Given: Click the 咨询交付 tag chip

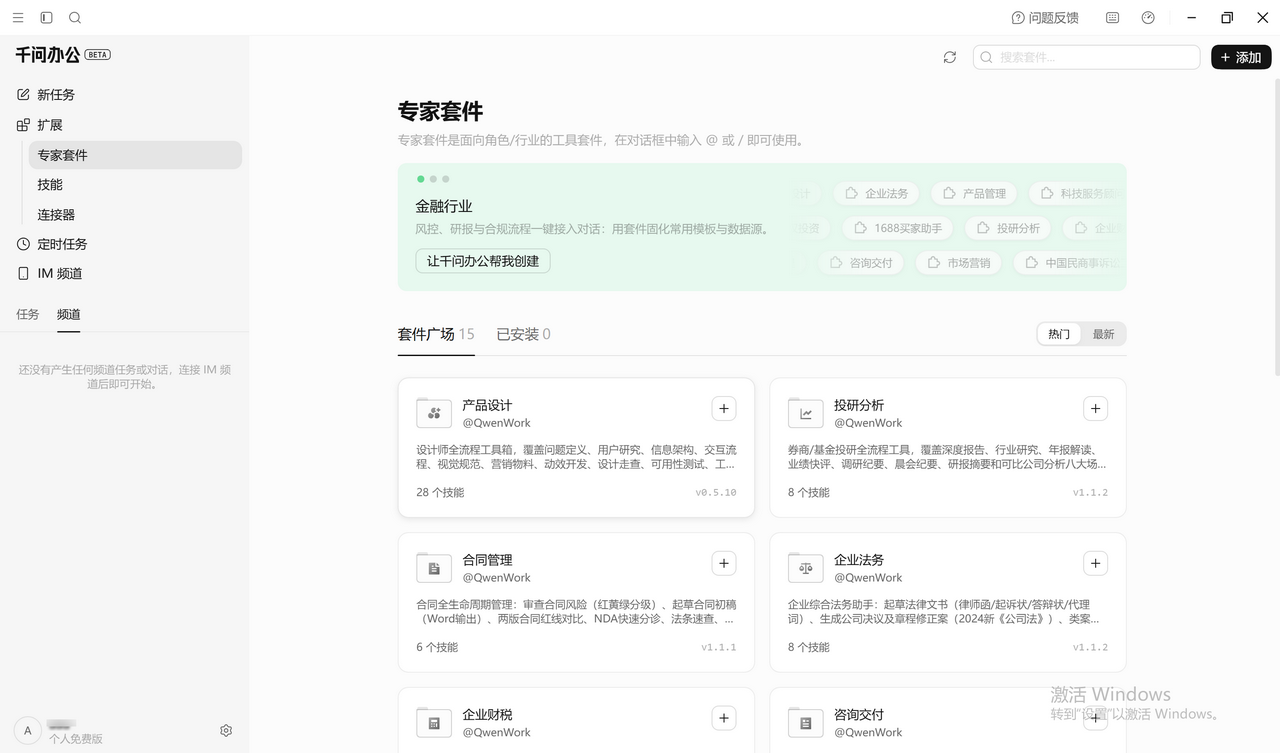Looking at the screenshot, I should (x=861, y=263).
